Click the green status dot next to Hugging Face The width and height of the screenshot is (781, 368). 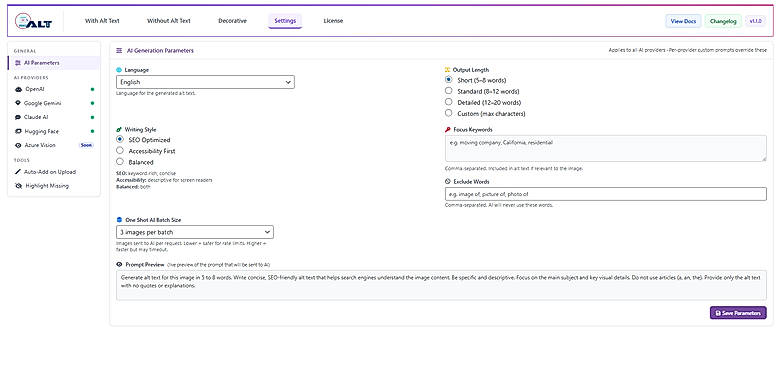point(93,131)
